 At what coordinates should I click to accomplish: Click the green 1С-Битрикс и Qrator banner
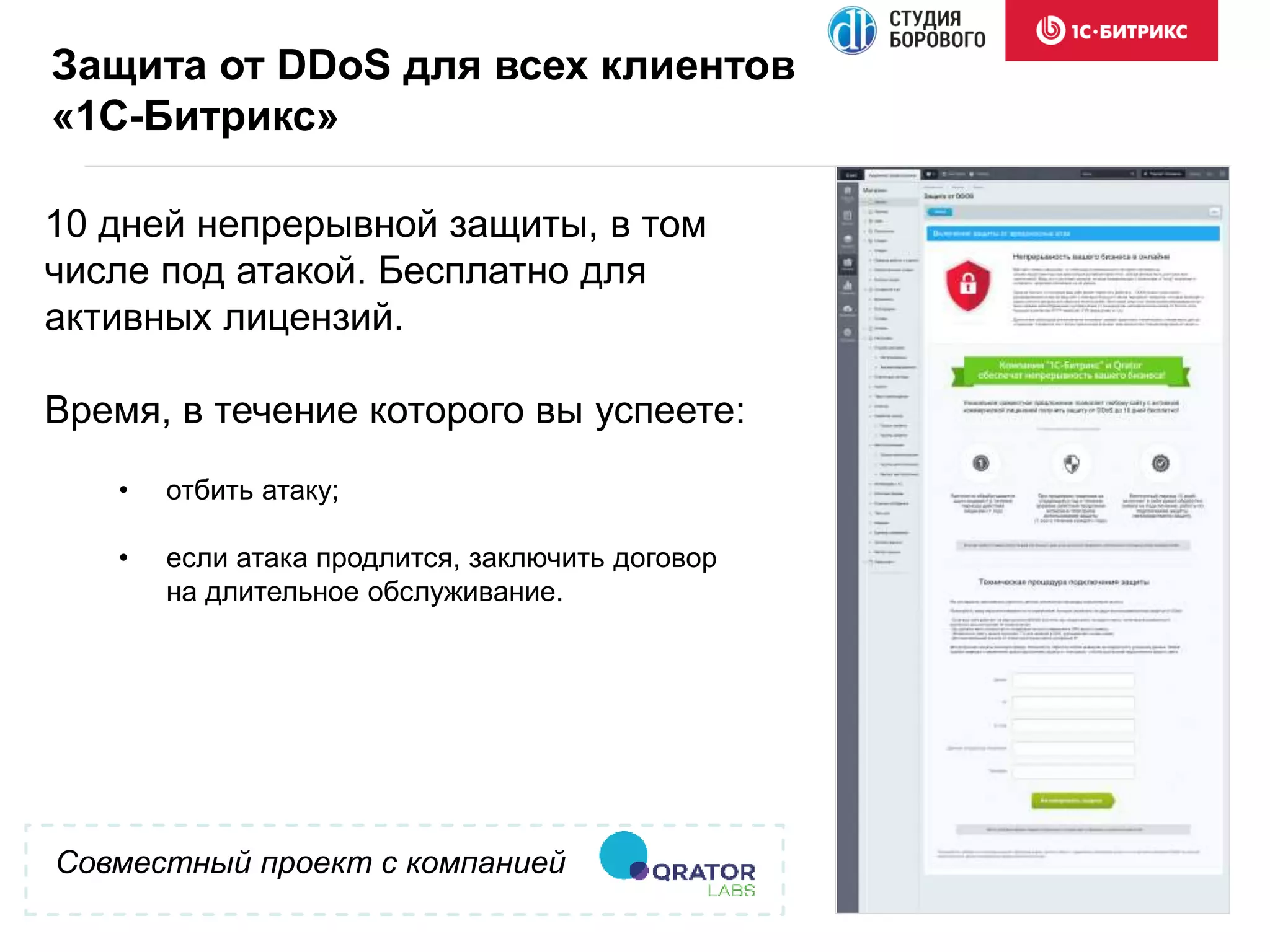[x=1071, y=371]
